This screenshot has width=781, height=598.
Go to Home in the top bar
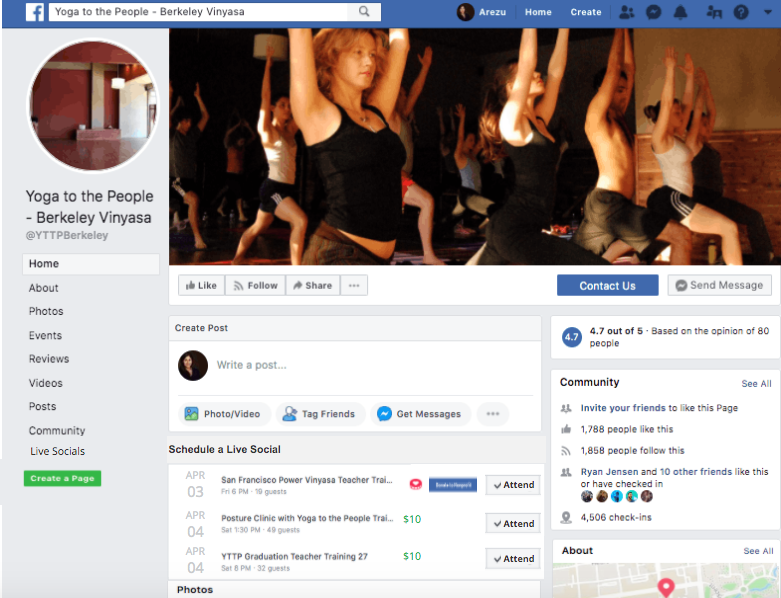point(538,12)
